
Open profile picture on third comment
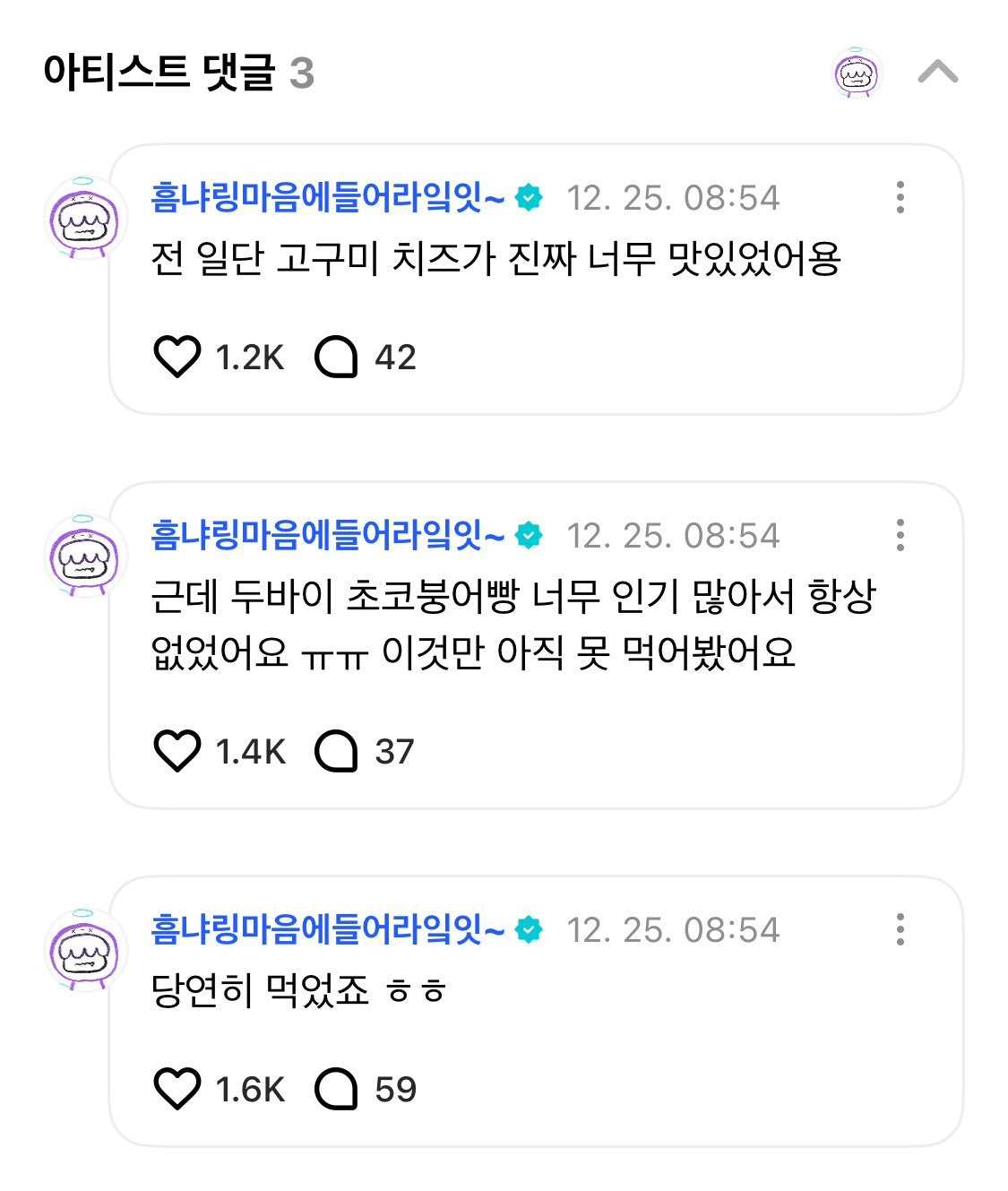point(83,950)
